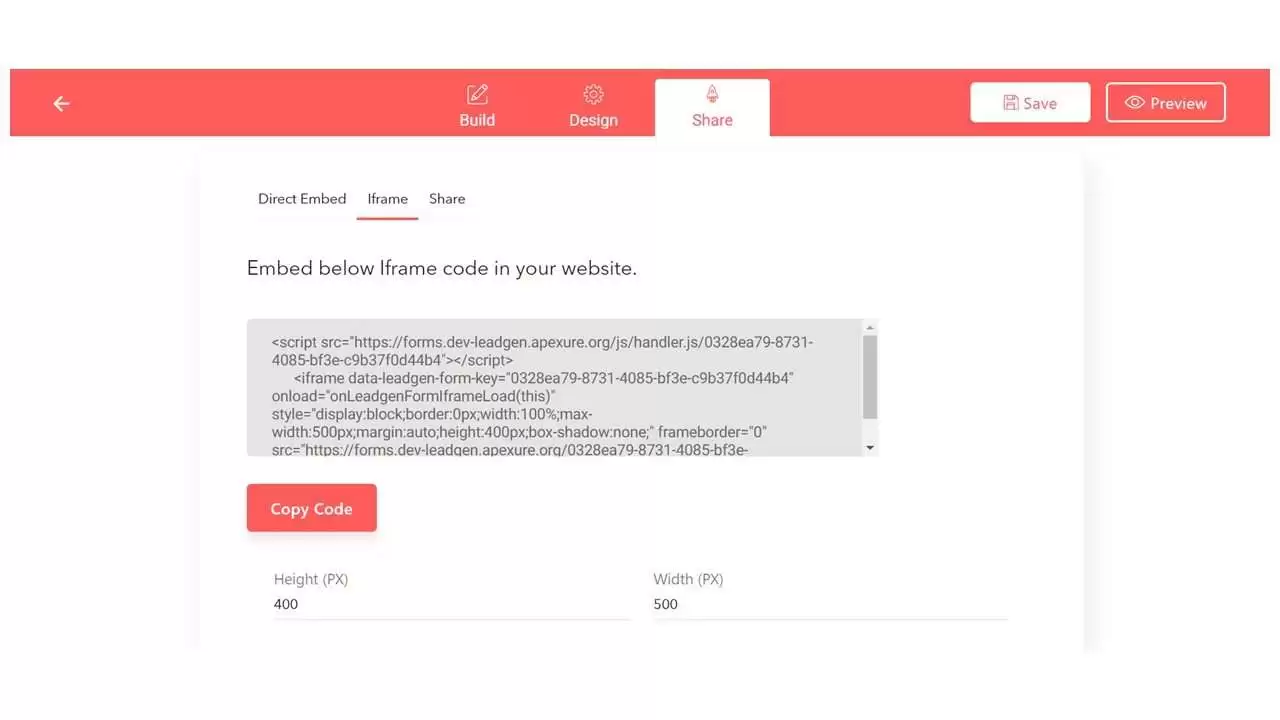Focus the Width (PX) input field
The width and height of the screenshot is (1280, 720).
(830, 604)
